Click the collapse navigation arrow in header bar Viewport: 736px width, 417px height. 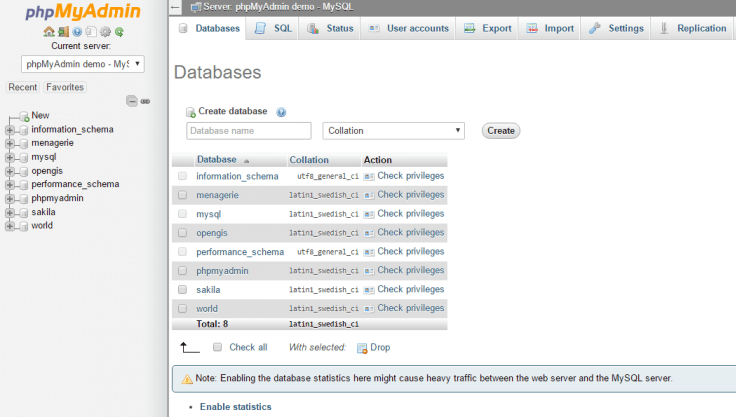pos(175,7)
